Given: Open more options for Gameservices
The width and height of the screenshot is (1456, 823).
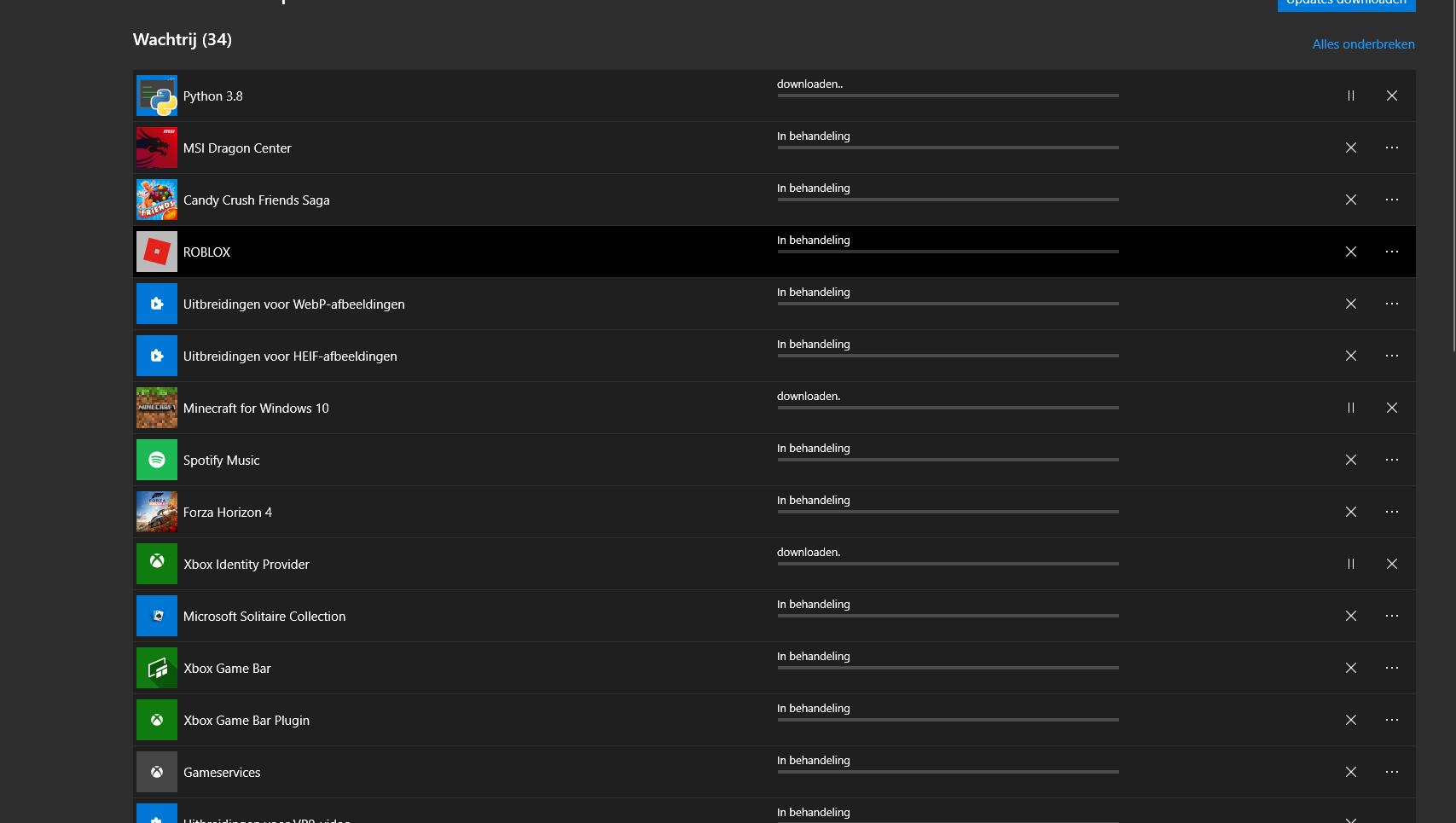Looking at the screenshot, I should click(1392, 772).
